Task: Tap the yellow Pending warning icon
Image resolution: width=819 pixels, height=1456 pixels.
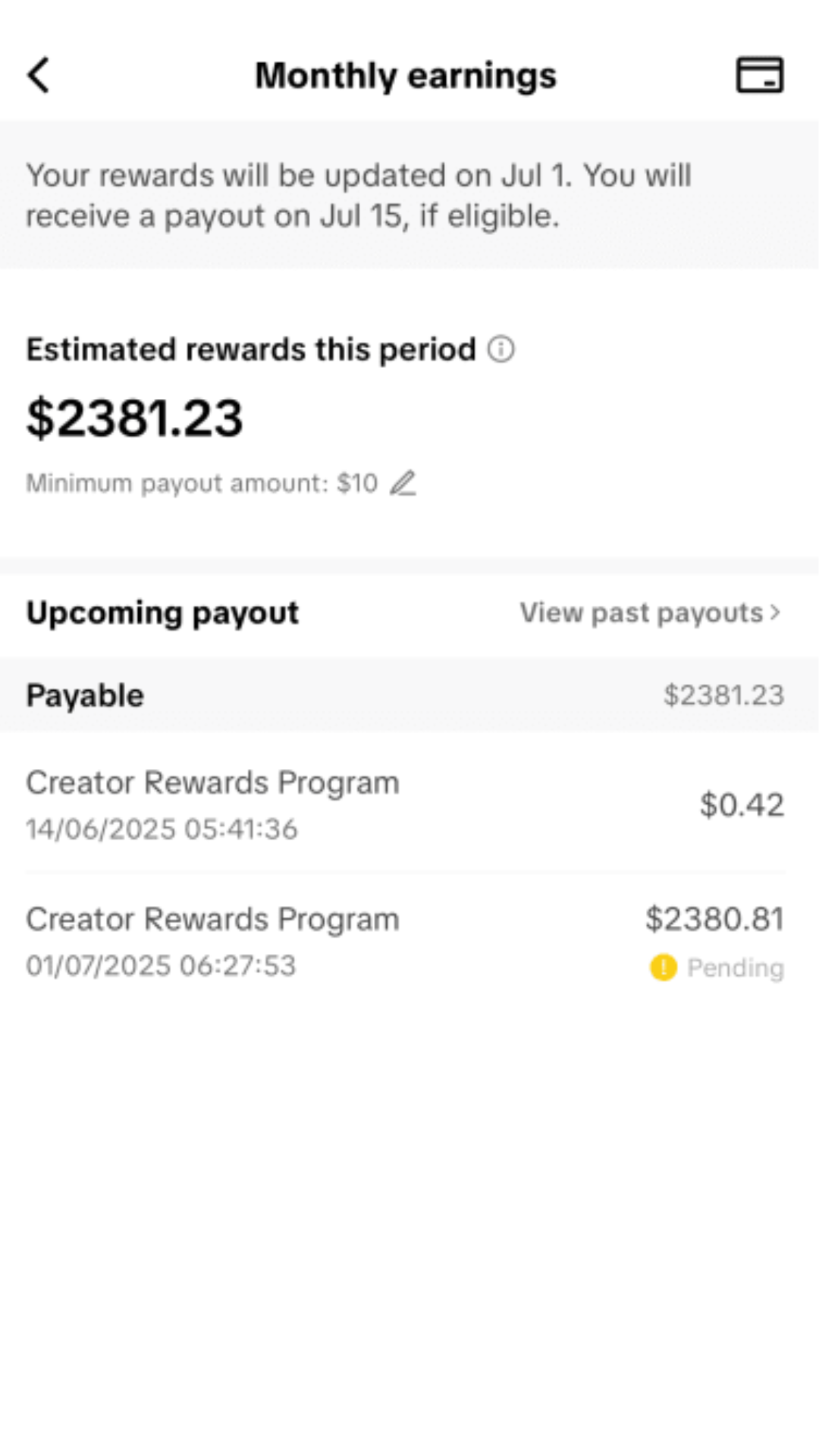Action: 664,968
